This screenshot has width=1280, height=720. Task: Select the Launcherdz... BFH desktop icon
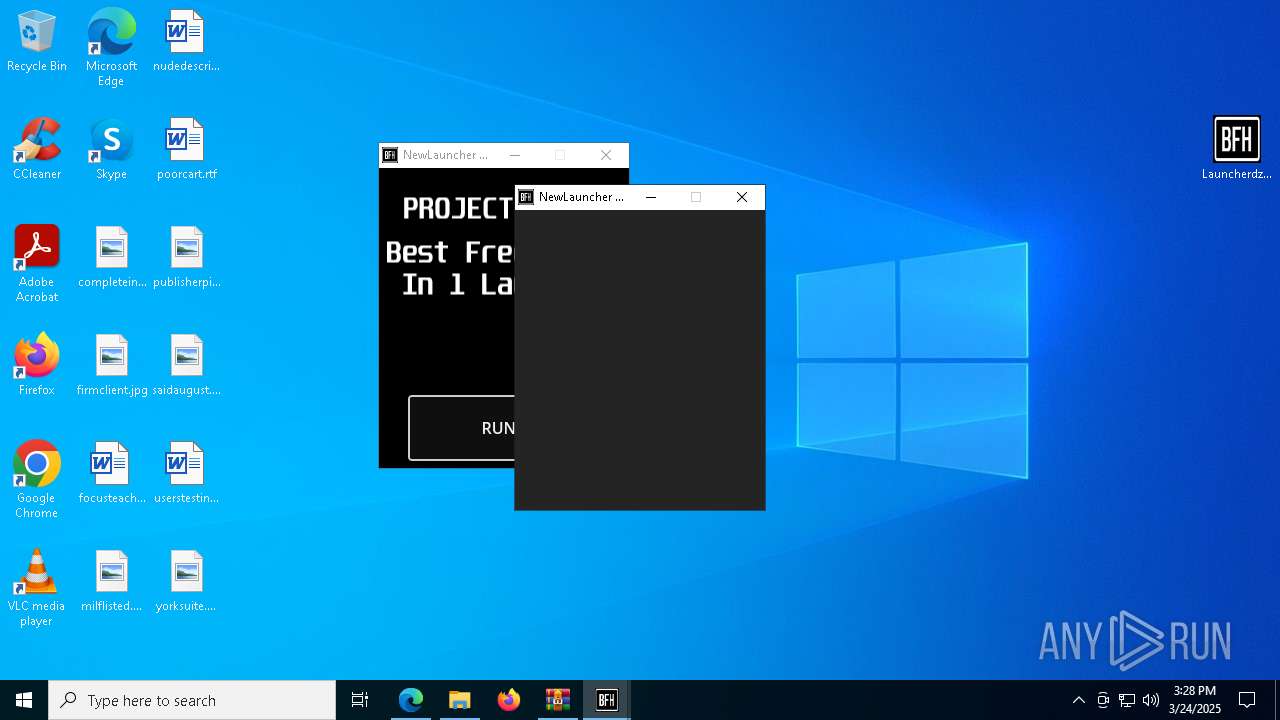point(1237,150)
